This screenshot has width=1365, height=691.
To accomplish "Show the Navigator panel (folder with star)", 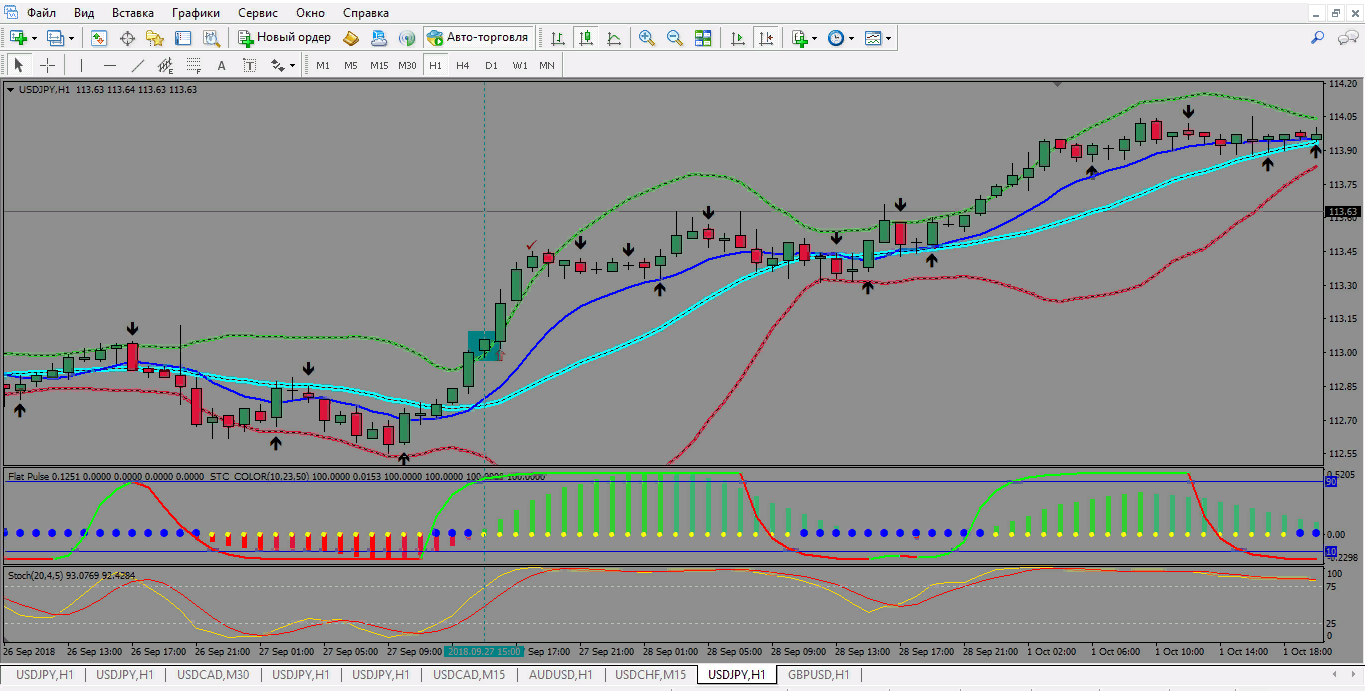I will 155,38.
